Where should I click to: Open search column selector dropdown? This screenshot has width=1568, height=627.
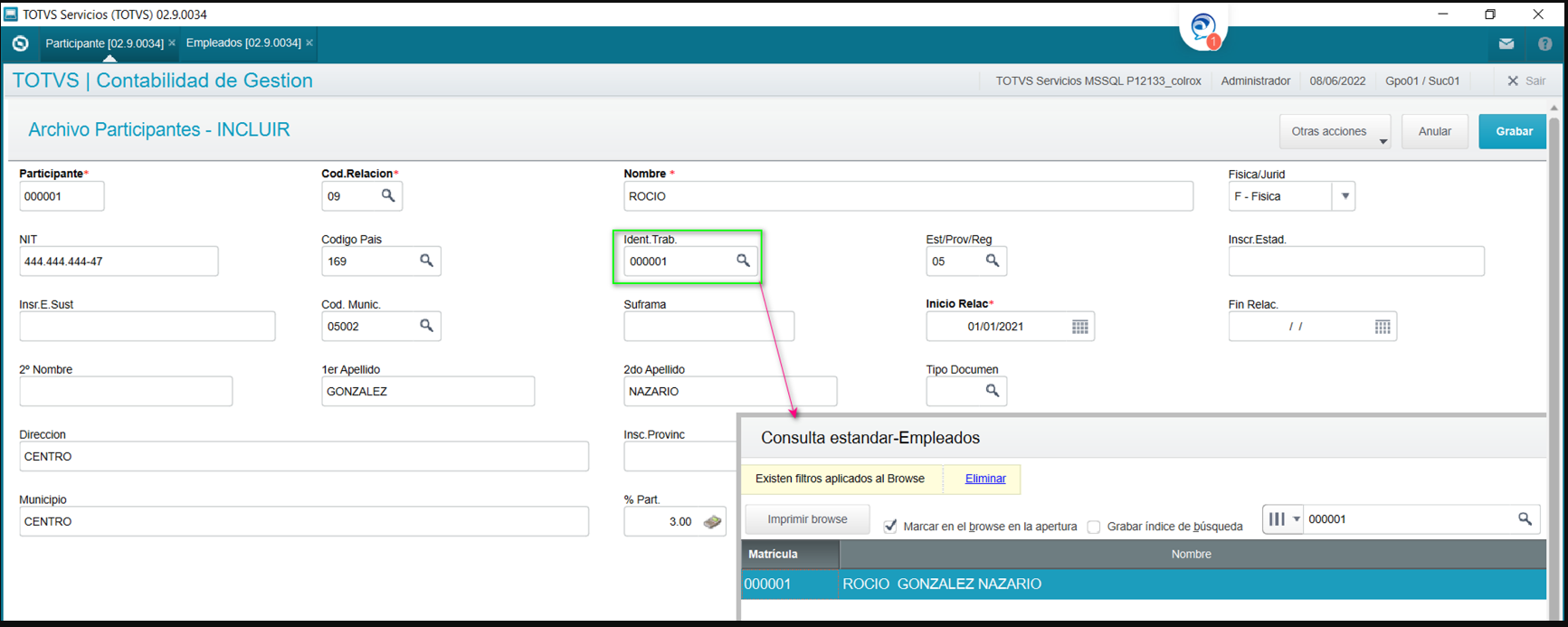(1283, 519)
